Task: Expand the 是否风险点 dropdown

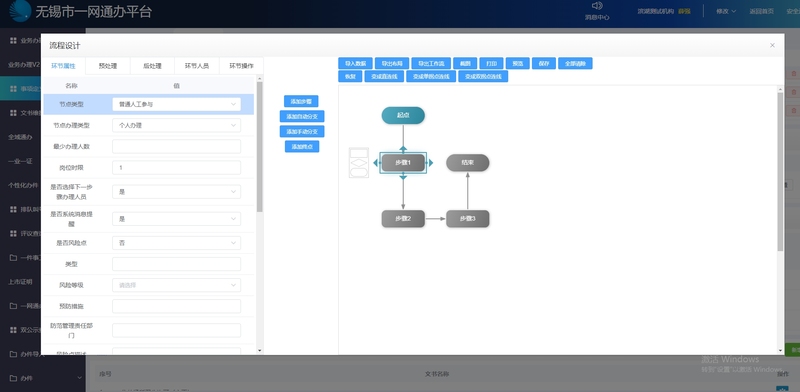Action: [177, 243]
